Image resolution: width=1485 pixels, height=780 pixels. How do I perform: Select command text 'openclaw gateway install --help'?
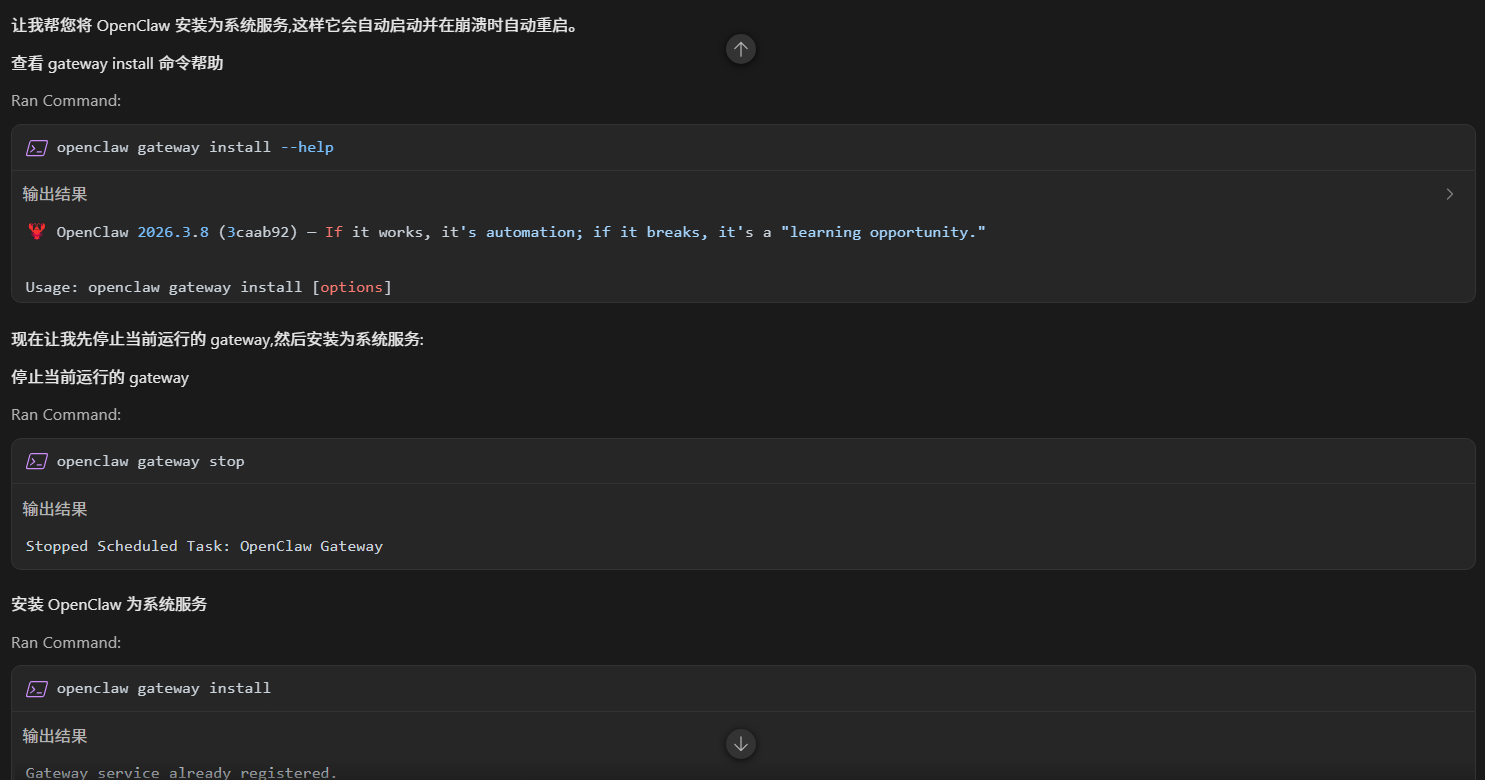[195, 148]
